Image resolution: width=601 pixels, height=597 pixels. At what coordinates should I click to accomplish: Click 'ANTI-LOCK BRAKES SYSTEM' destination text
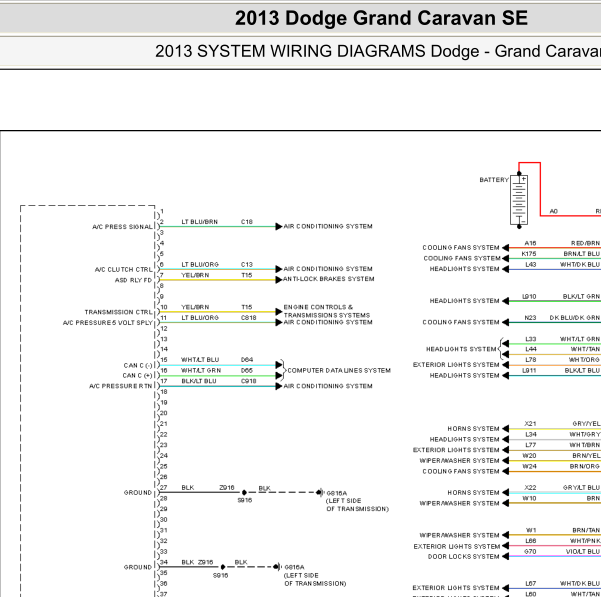coord(328,279)
